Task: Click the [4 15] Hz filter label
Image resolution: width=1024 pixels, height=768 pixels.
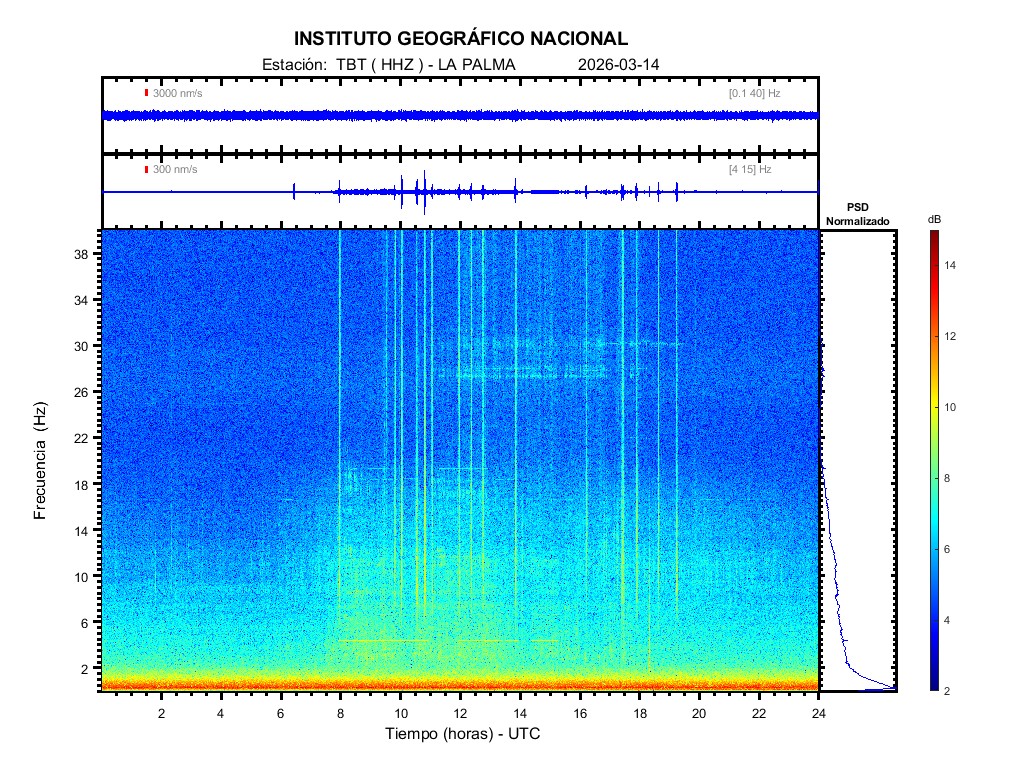Action: point(750,170)
